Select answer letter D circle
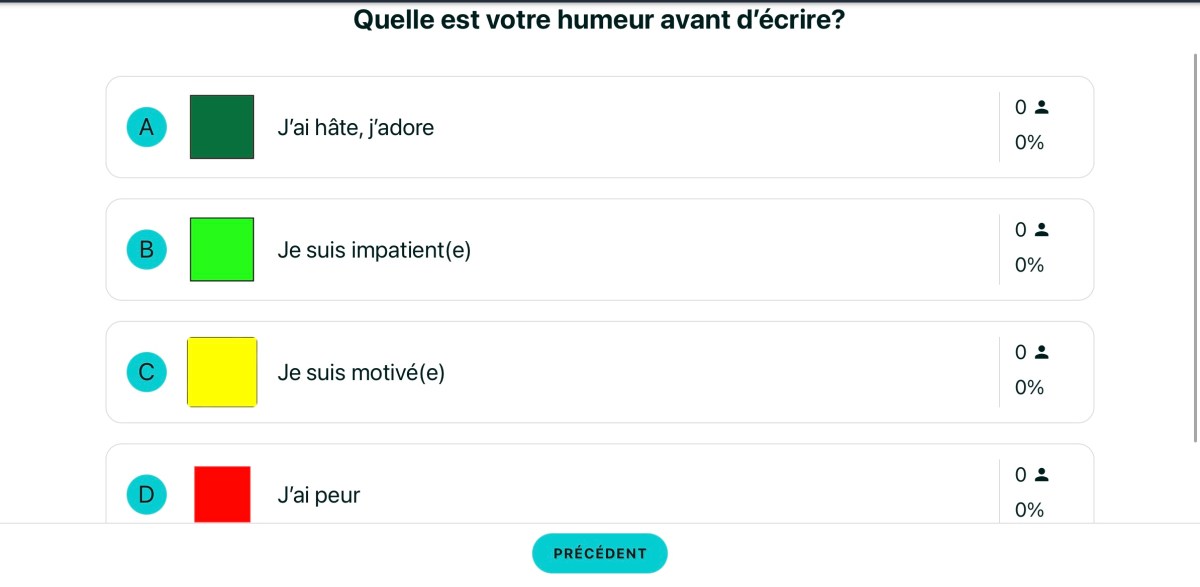 click(146, 494)
